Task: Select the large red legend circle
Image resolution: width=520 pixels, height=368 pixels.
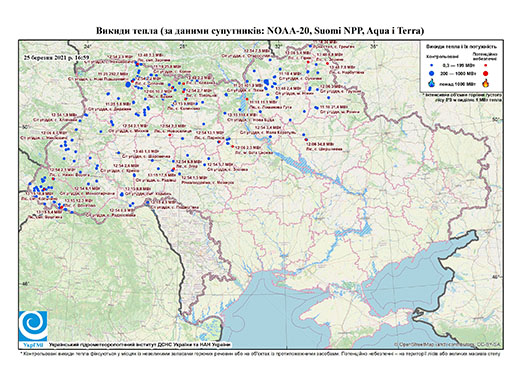Action: click(485, 73)
